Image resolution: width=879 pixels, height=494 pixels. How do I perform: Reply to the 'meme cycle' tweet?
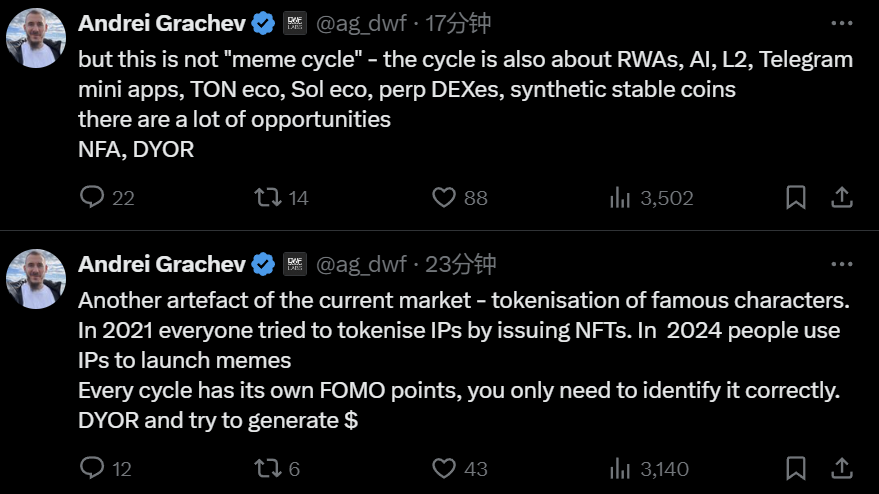(x=92, y=197)
